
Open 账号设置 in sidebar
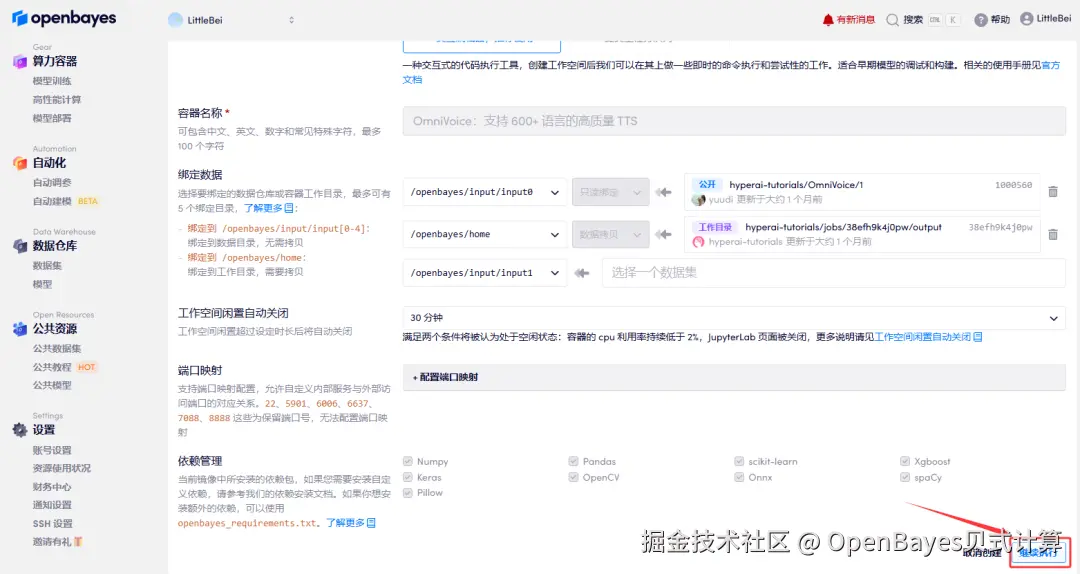[52, 450]
